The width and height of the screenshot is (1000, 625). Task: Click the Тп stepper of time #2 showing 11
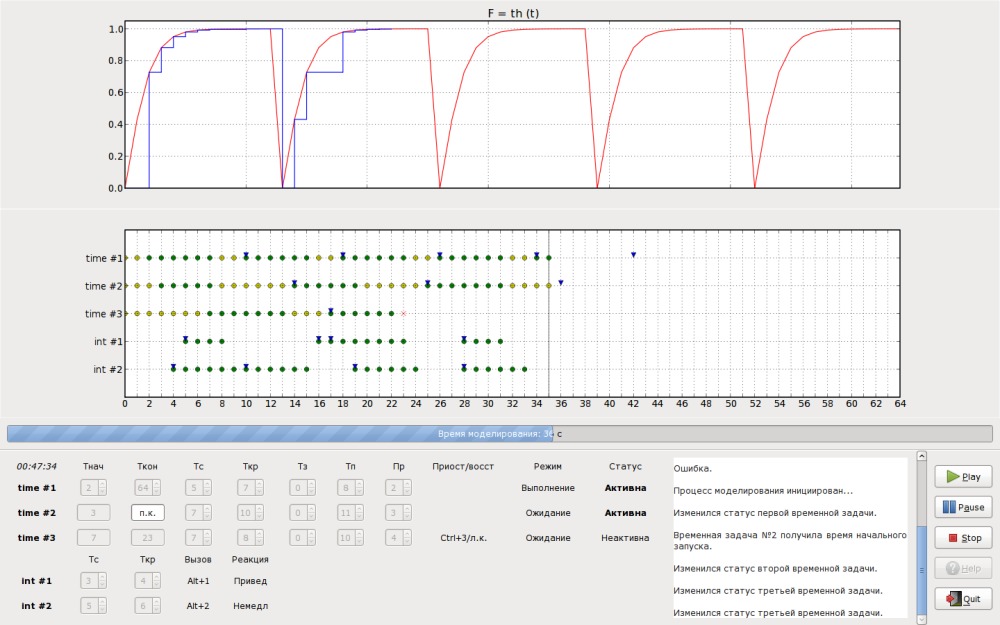(x=350, y=513)
